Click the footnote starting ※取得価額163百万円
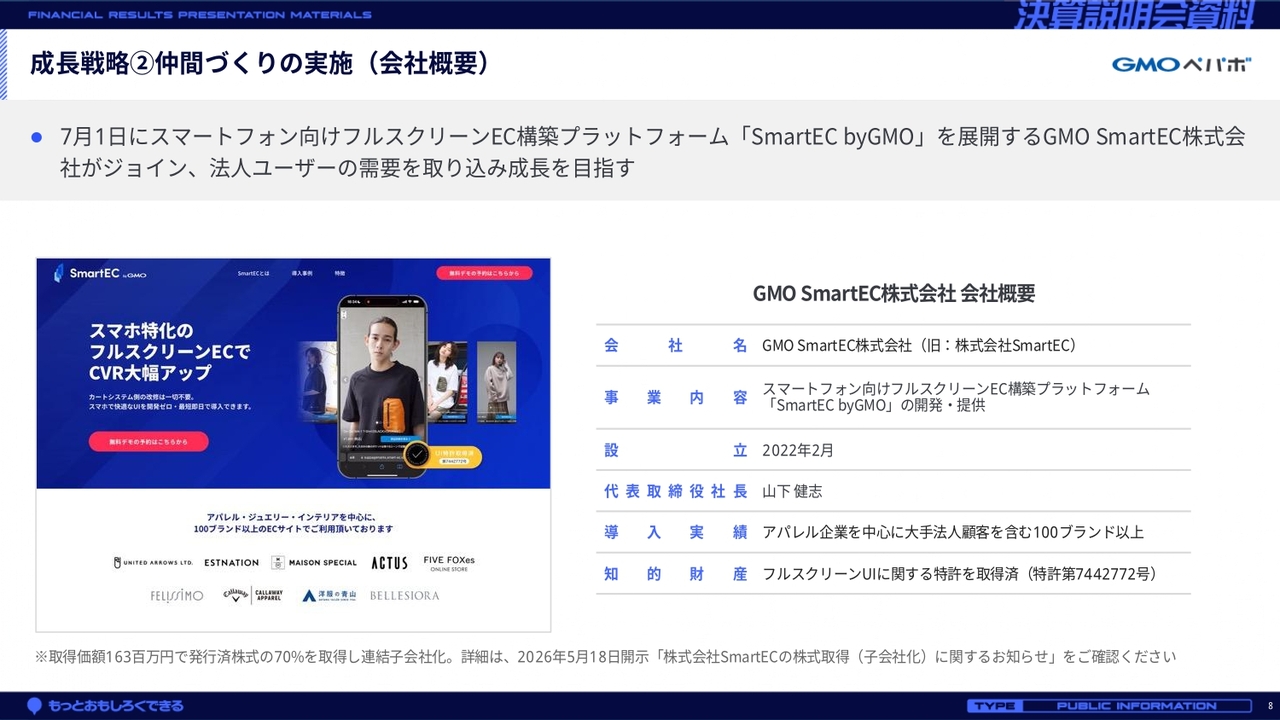This screenshot has width=1280, height=720. coord(605,657)
